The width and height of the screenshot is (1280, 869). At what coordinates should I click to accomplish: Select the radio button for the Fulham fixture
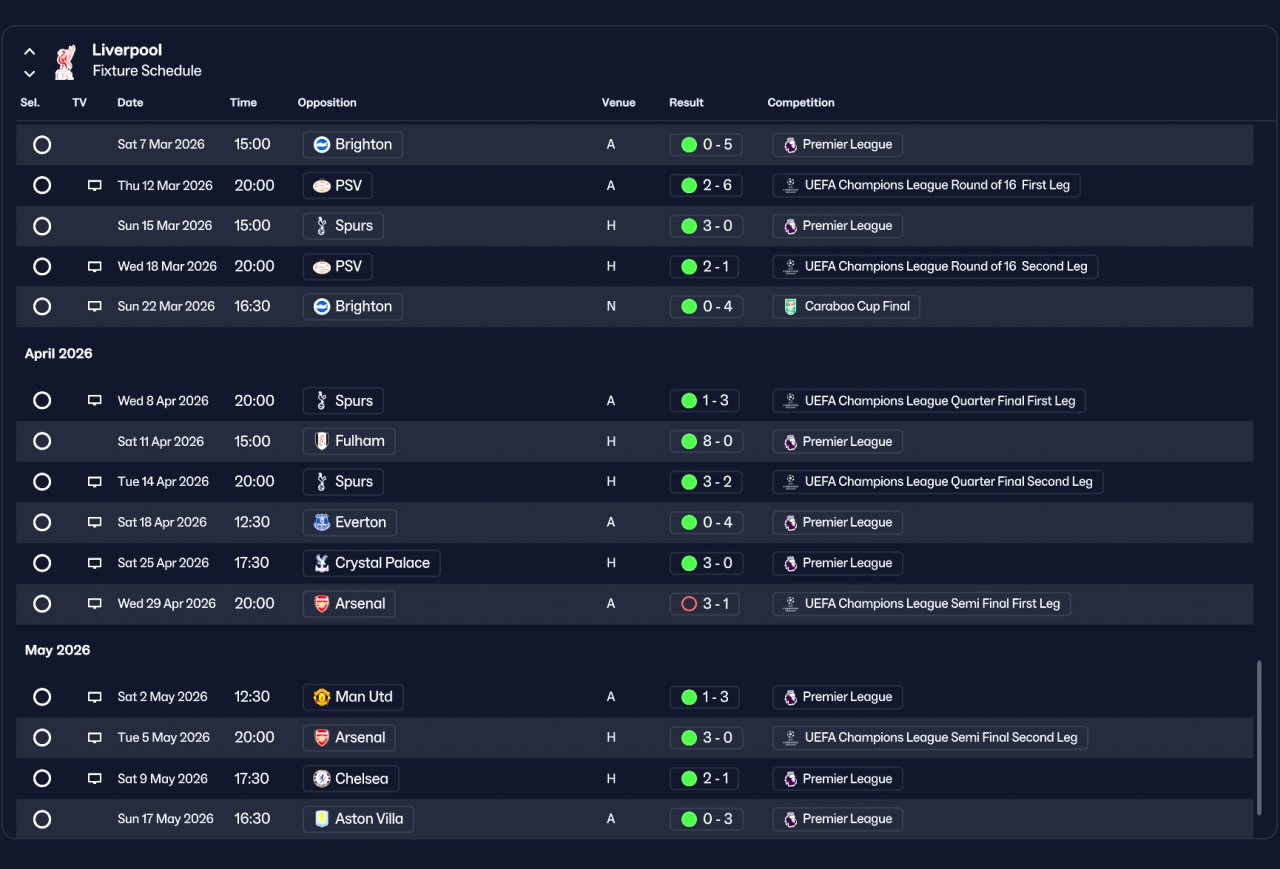click(x=42, y=441)
